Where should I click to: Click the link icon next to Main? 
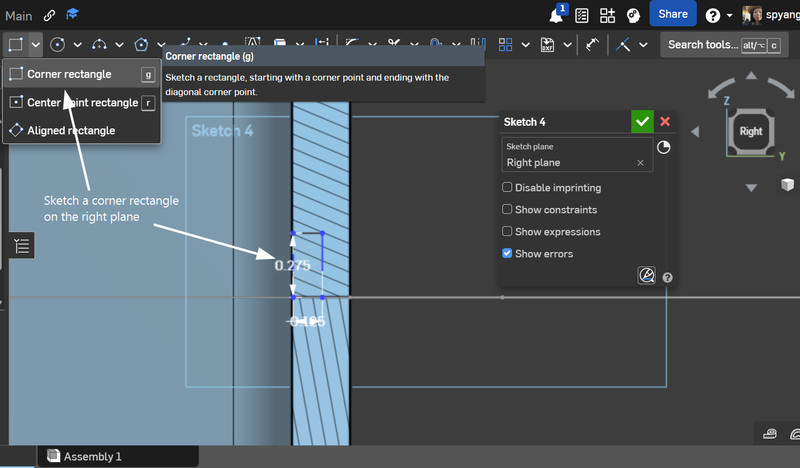[49, 15]
